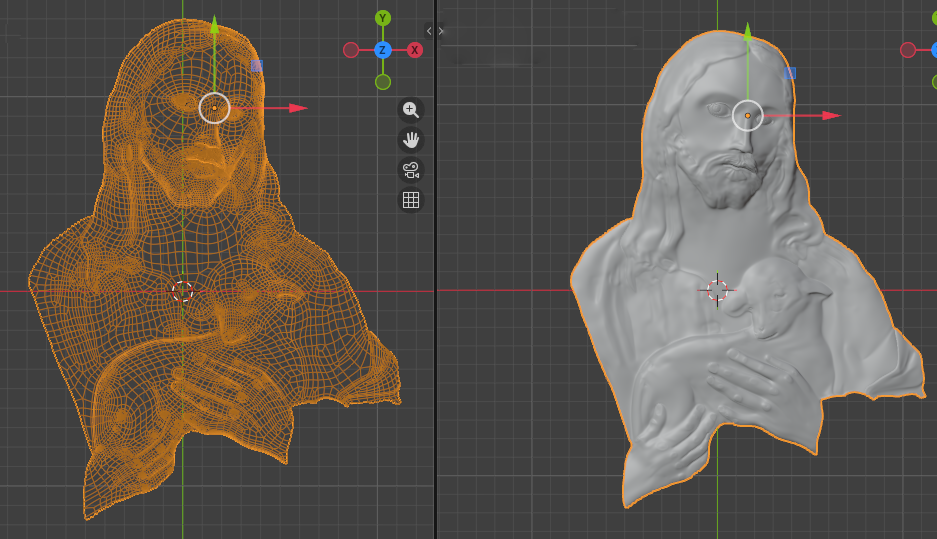937x539 pixels.
Task: Click the white move circle in the solid view
Action: (747, 116)
